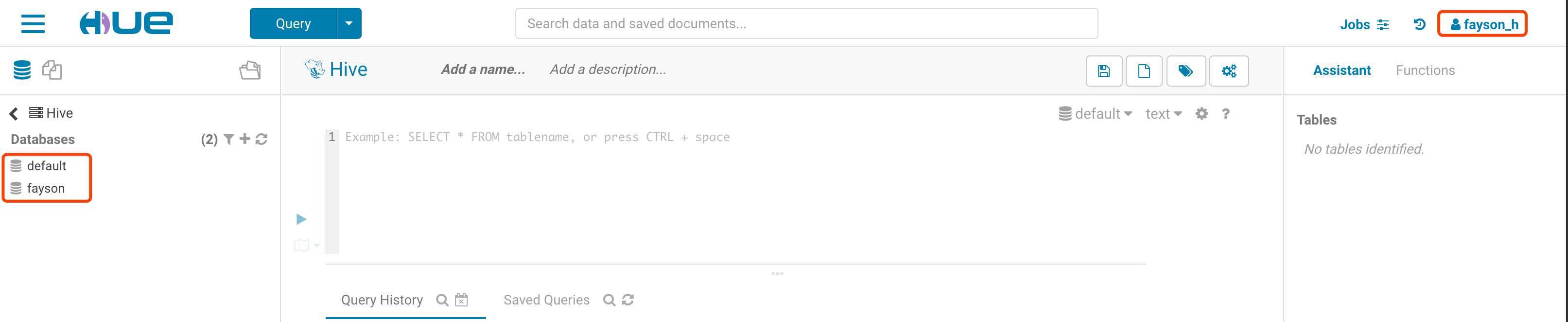Click the tags icon in editor toolbar
This screenshot has width=1568, height=322.
(1185, 71)
